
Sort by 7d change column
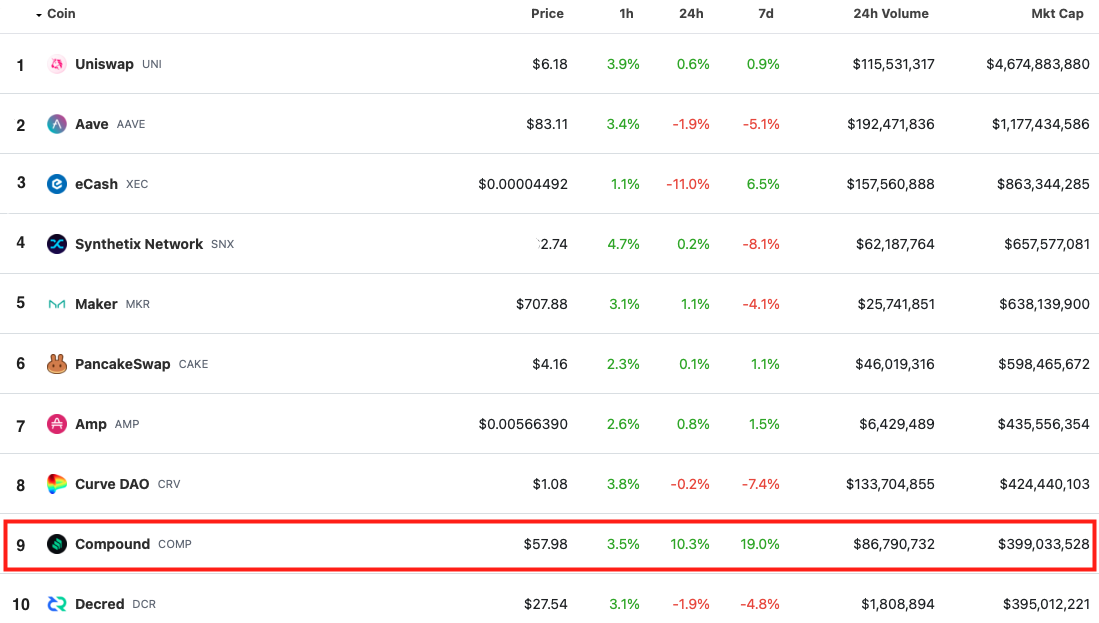765,13
